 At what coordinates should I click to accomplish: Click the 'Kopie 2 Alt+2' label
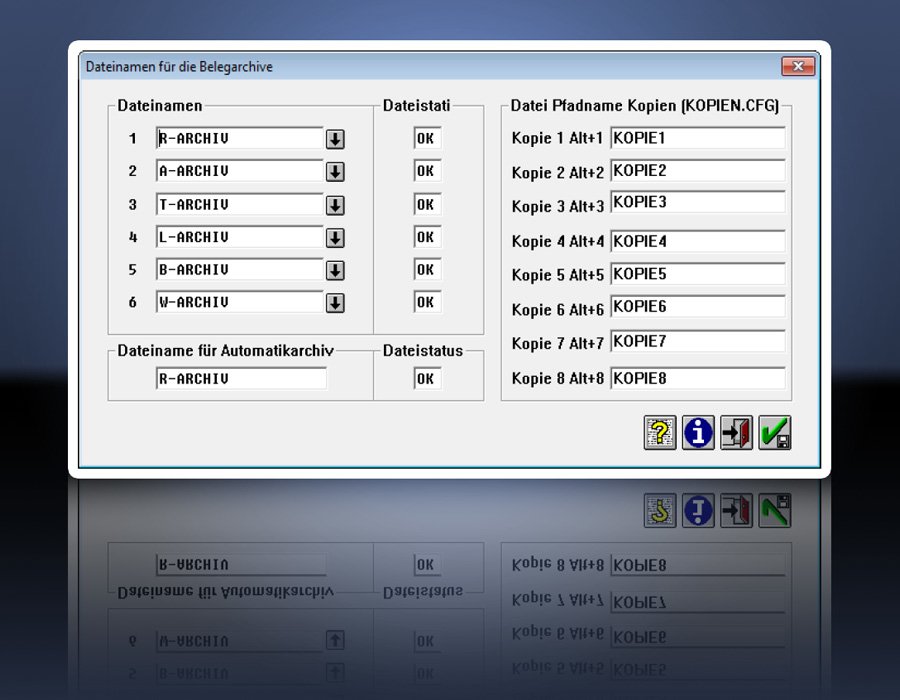click(557, 173)
